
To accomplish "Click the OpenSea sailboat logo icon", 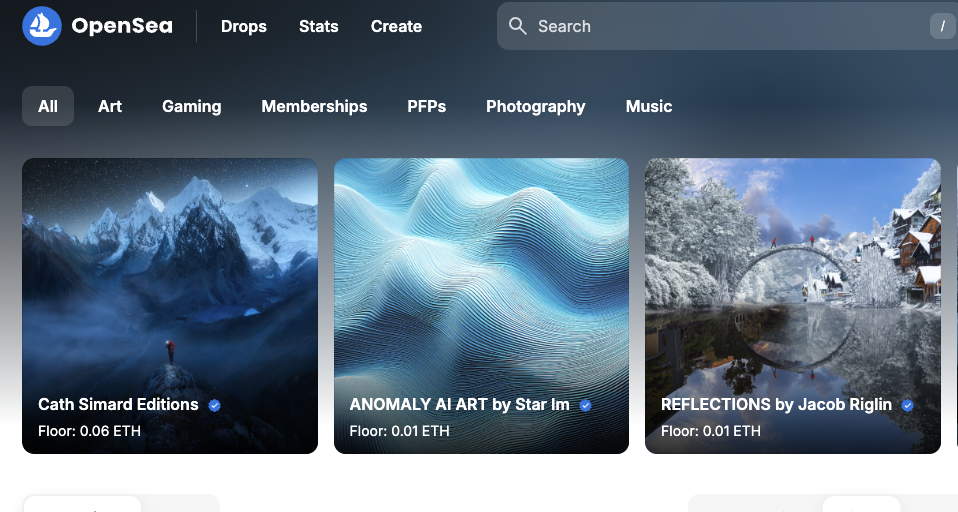I will point(42,26).
